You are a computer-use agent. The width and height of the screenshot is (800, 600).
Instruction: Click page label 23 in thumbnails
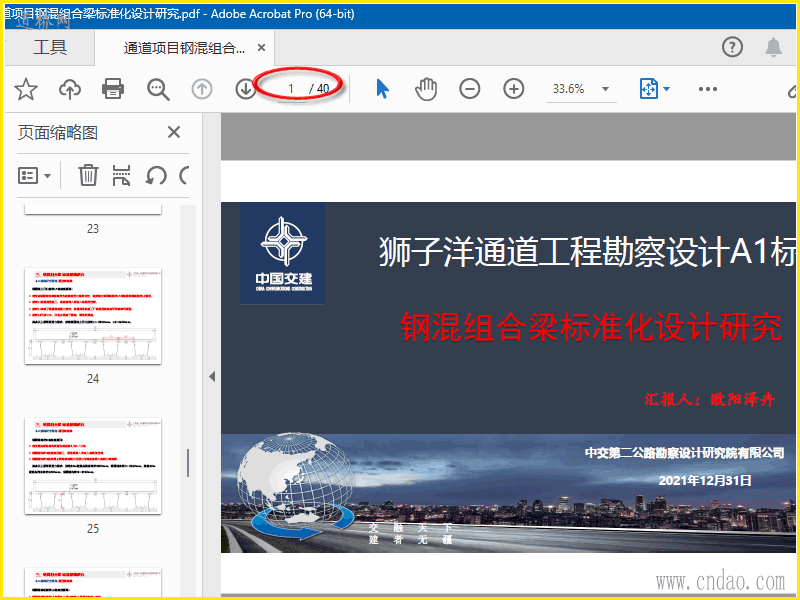pos(93,229)
